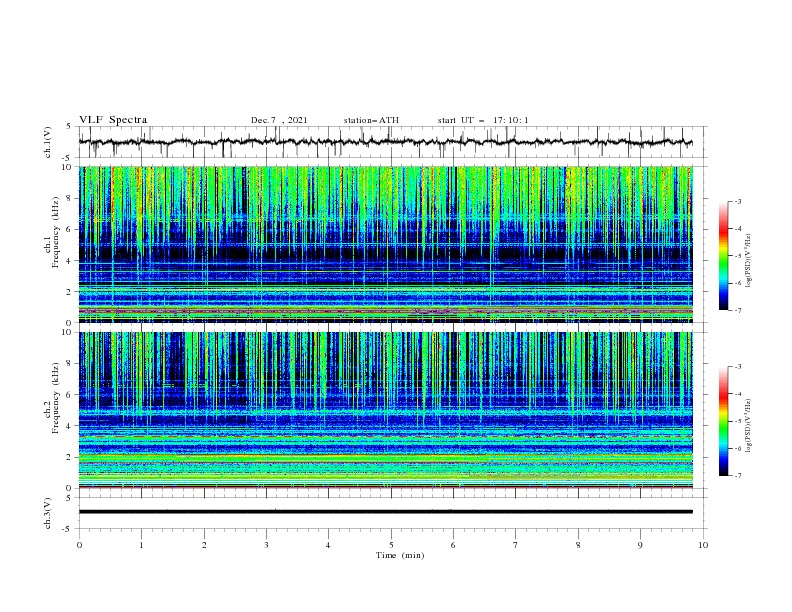Click the '-3' value on ch.1 colorbar
This screenshot has height=612, width=792.
737,201
